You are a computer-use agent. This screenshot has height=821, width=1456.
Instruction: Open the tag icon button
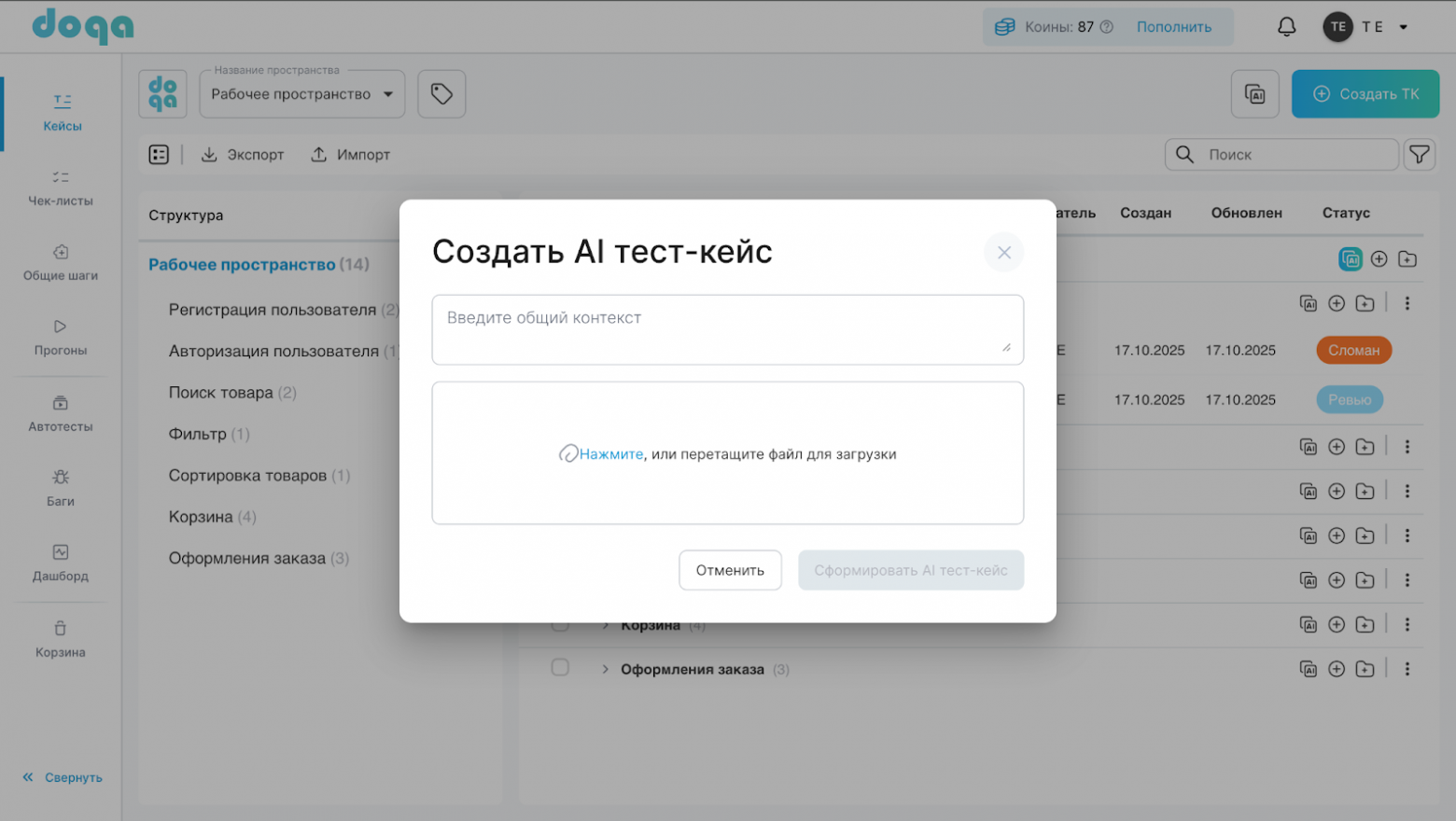441,94
